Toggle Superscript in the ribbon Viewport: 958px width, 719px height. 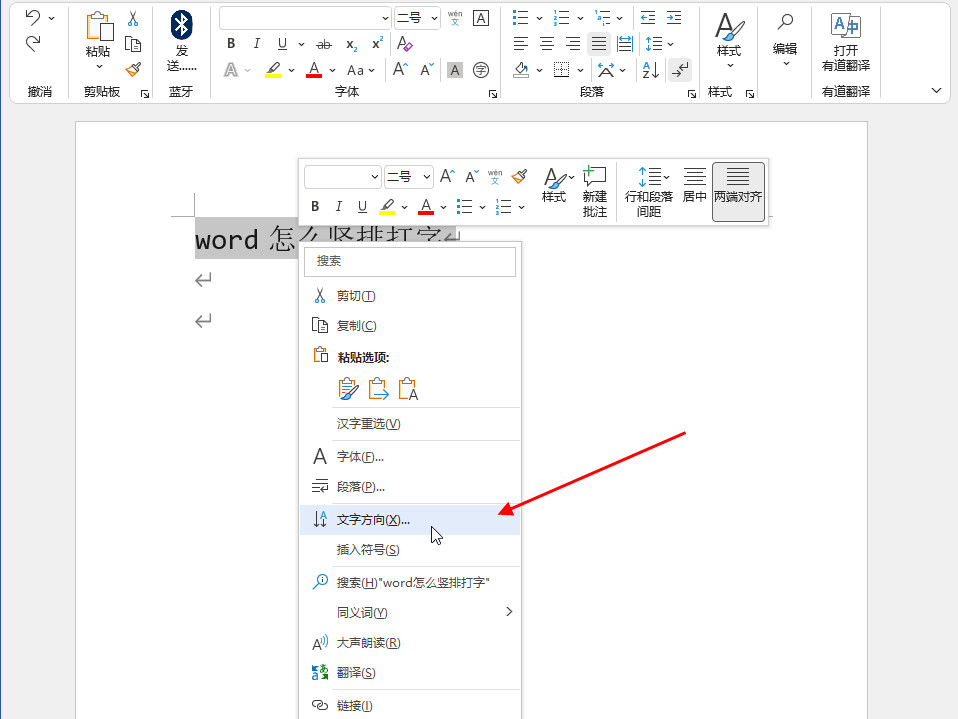pos(377,43)
